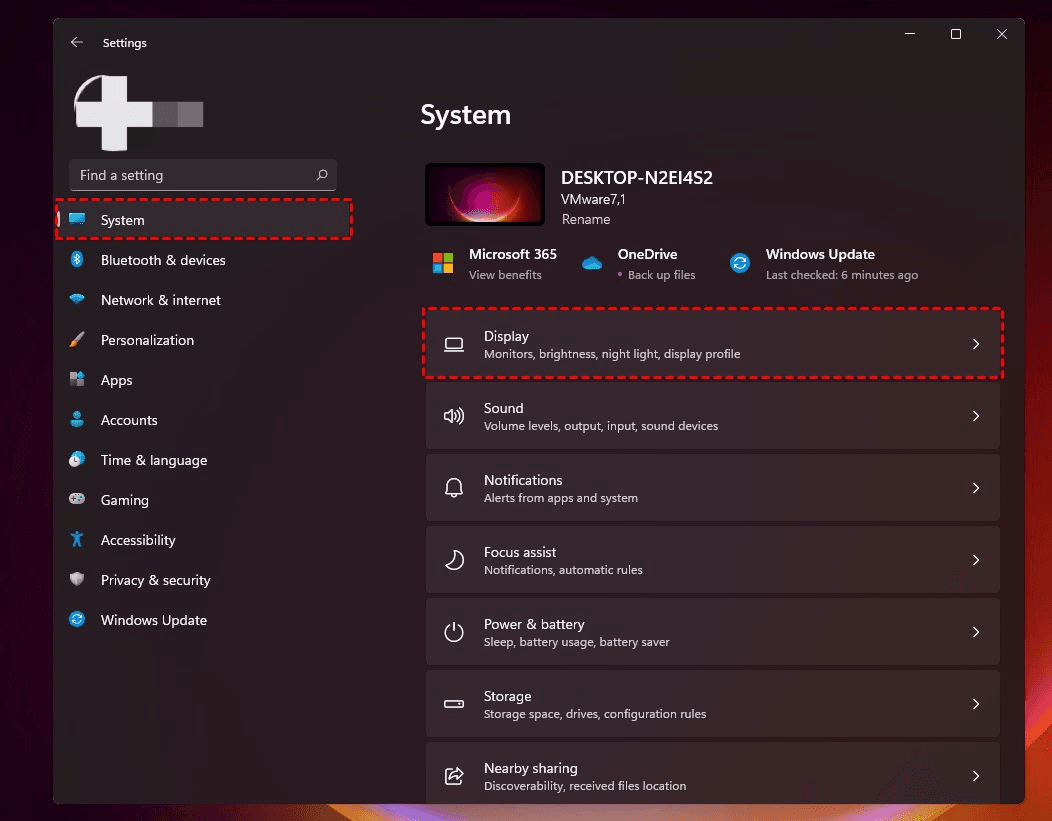Click the Privacy & security shield icon
Viewport: 1052px width, 821px height.
coord(77,579)
